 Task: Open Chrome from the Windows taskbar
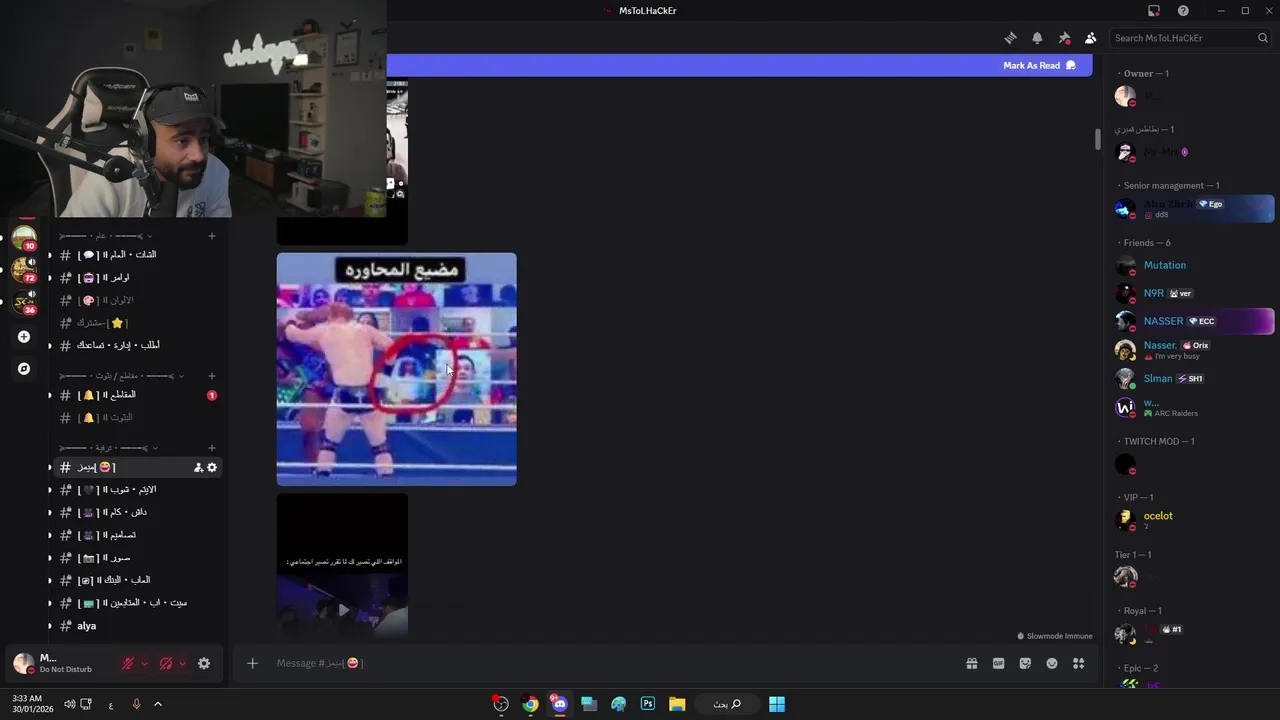click(x=530, y=704)
